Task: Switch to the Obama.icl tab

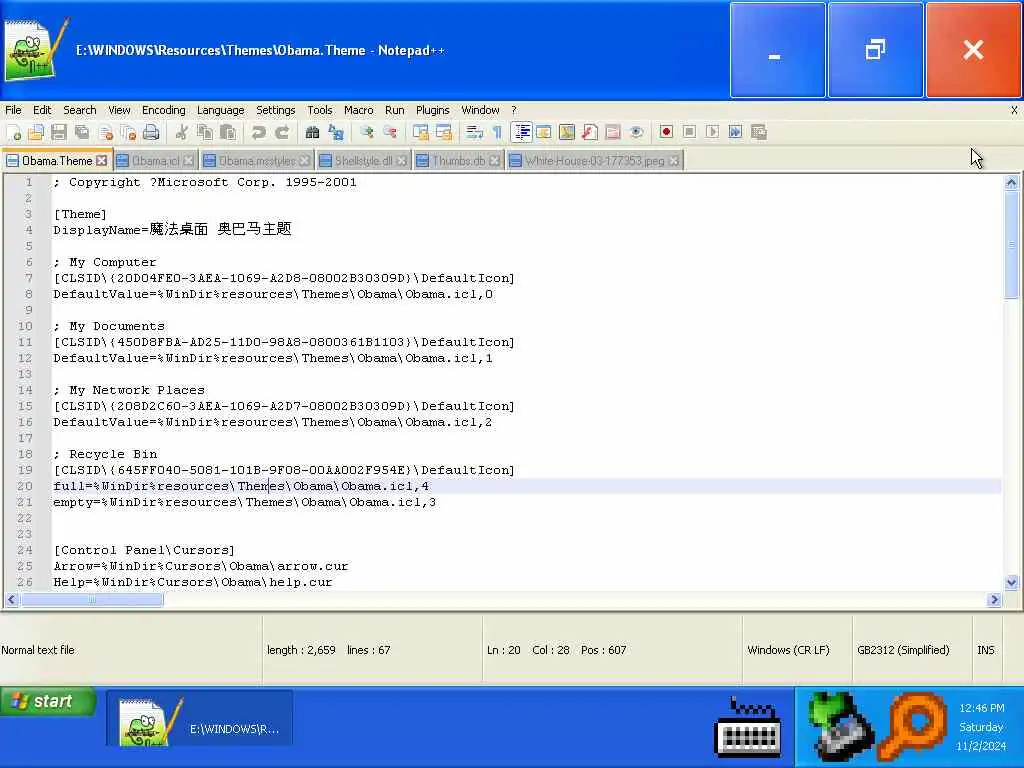Action: (155, 161)
